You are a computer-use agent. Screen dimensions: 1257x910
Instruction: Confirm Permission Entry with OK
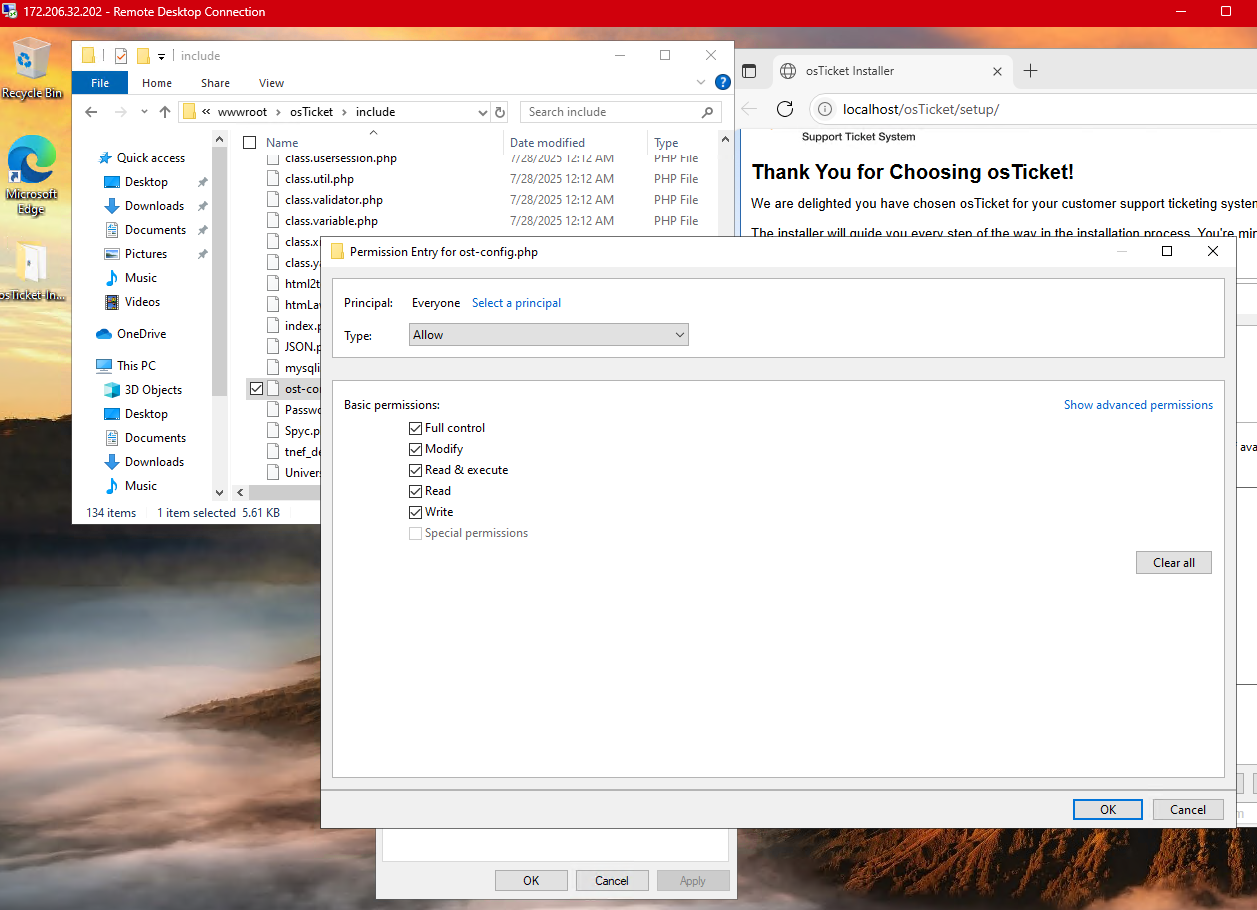(1108, 810)
